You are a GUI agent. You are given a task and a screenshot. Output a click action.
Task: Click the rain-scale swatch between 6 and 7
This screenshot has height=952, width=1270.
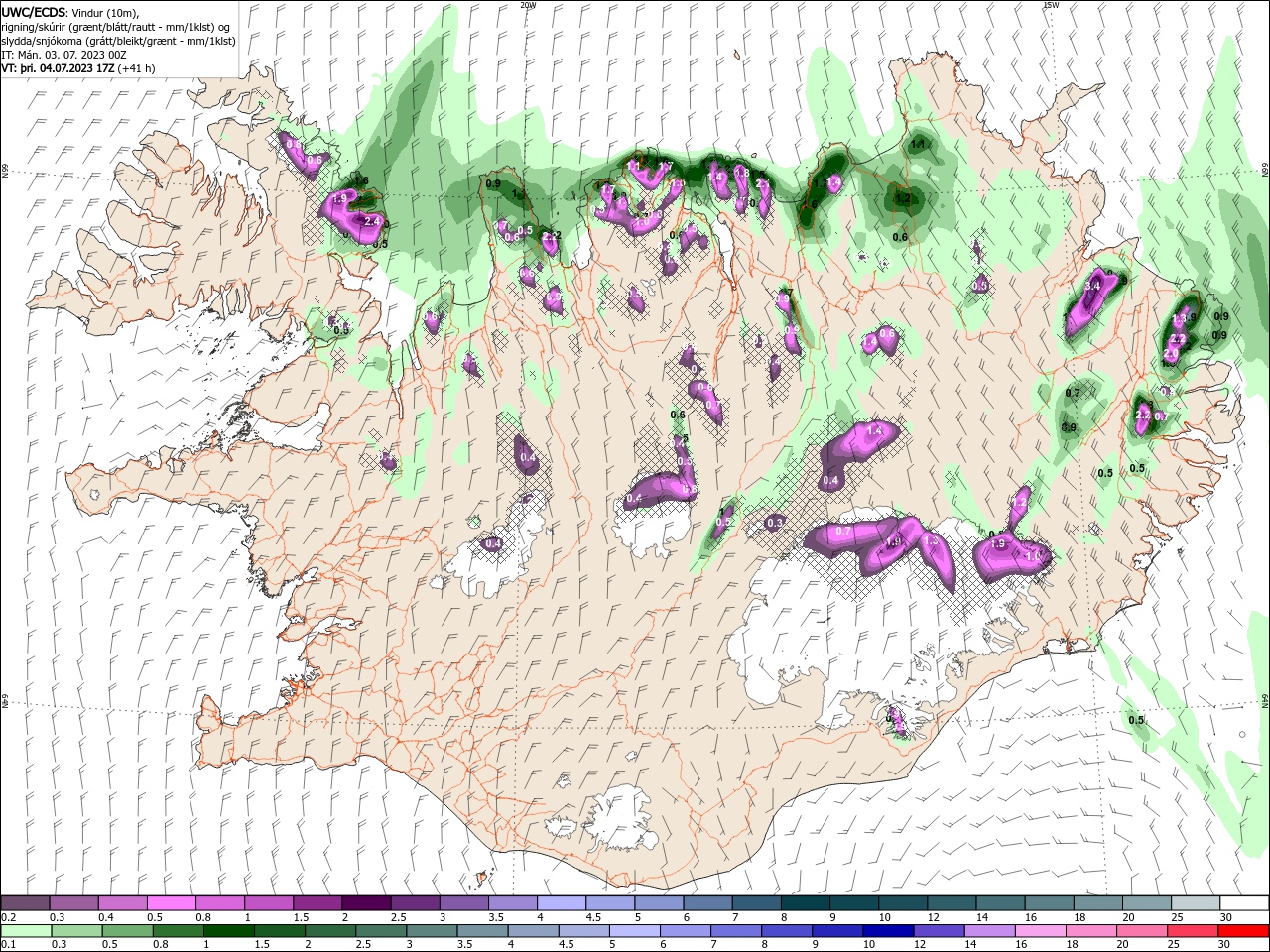point(685,931)
